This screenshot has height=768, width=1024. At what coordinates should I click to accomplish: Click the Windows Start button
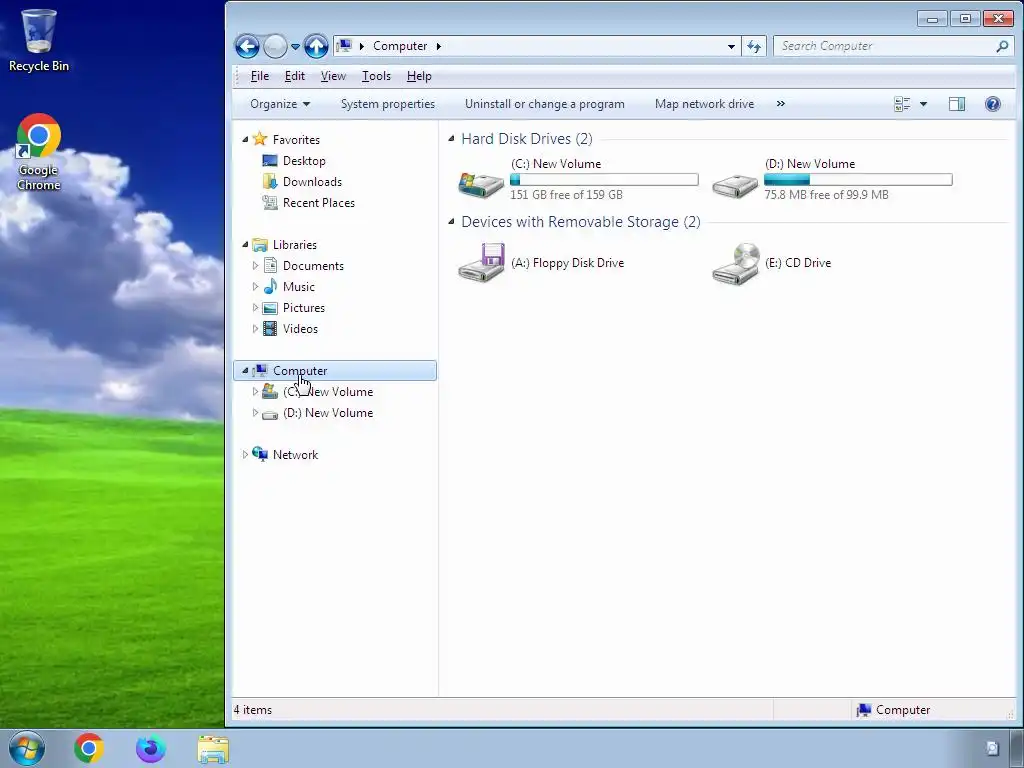(27, 748)
